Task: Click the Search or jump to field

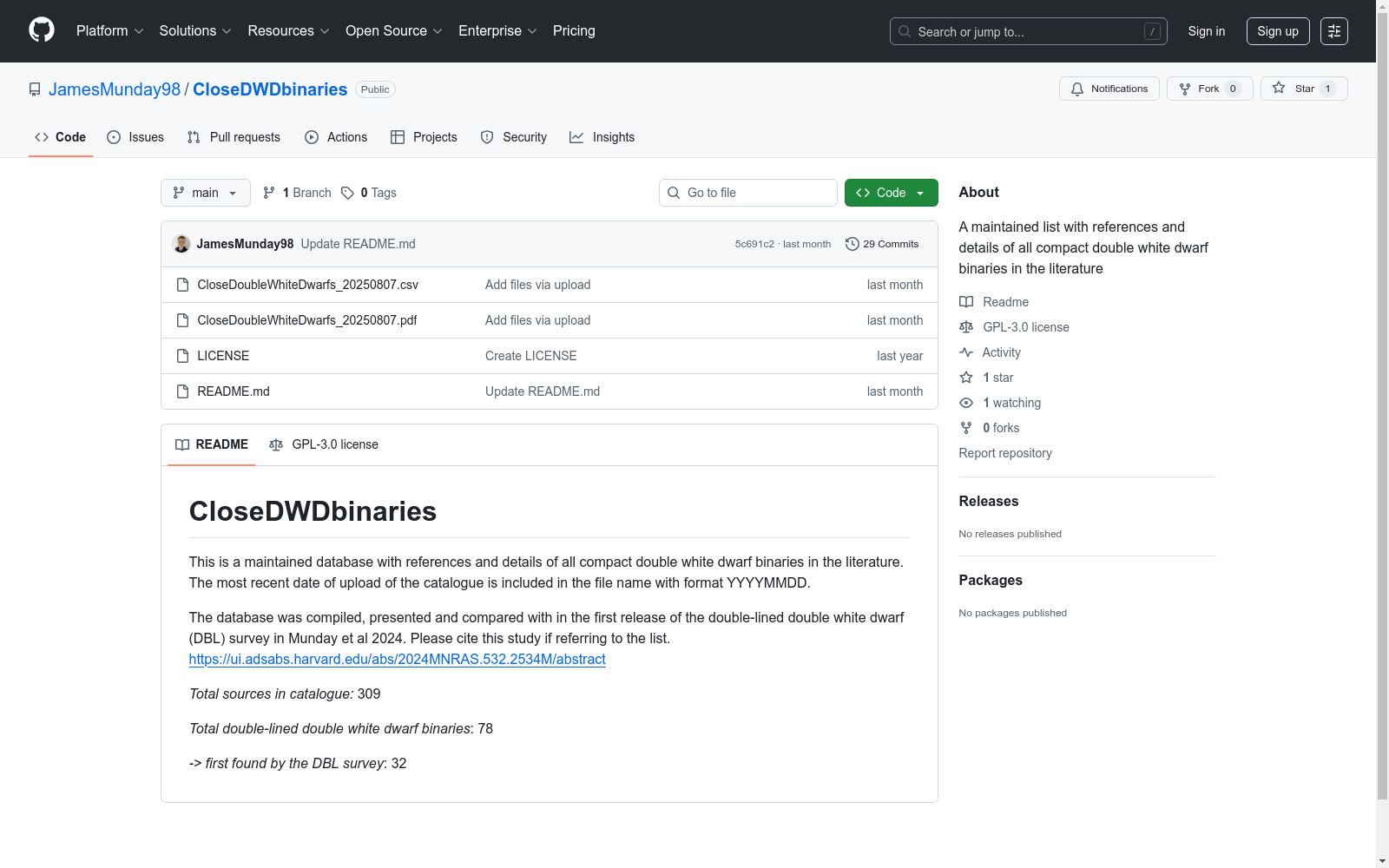Action: pos(1029,31)
